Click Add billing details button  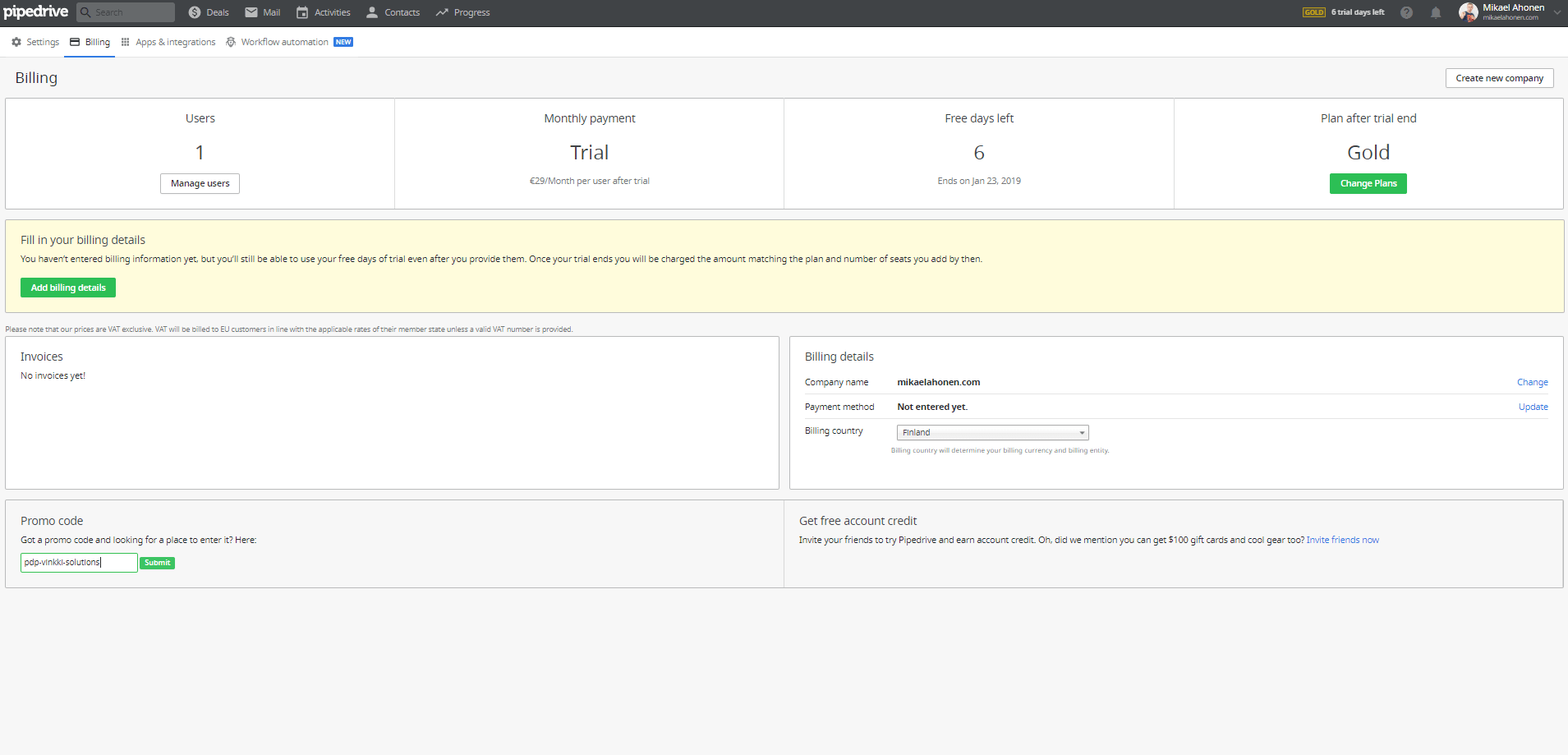pos(68,288)
